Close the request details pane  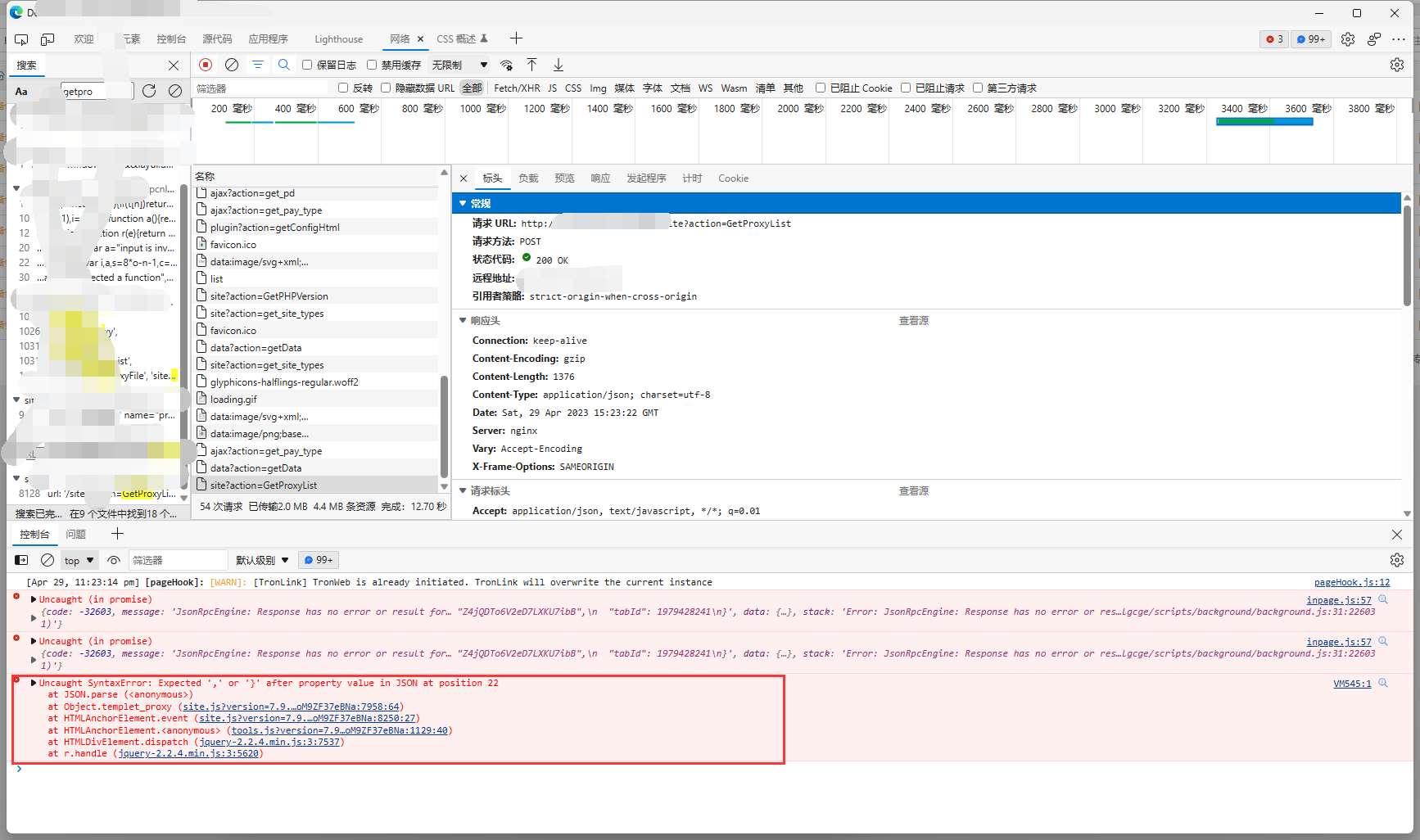464,178
